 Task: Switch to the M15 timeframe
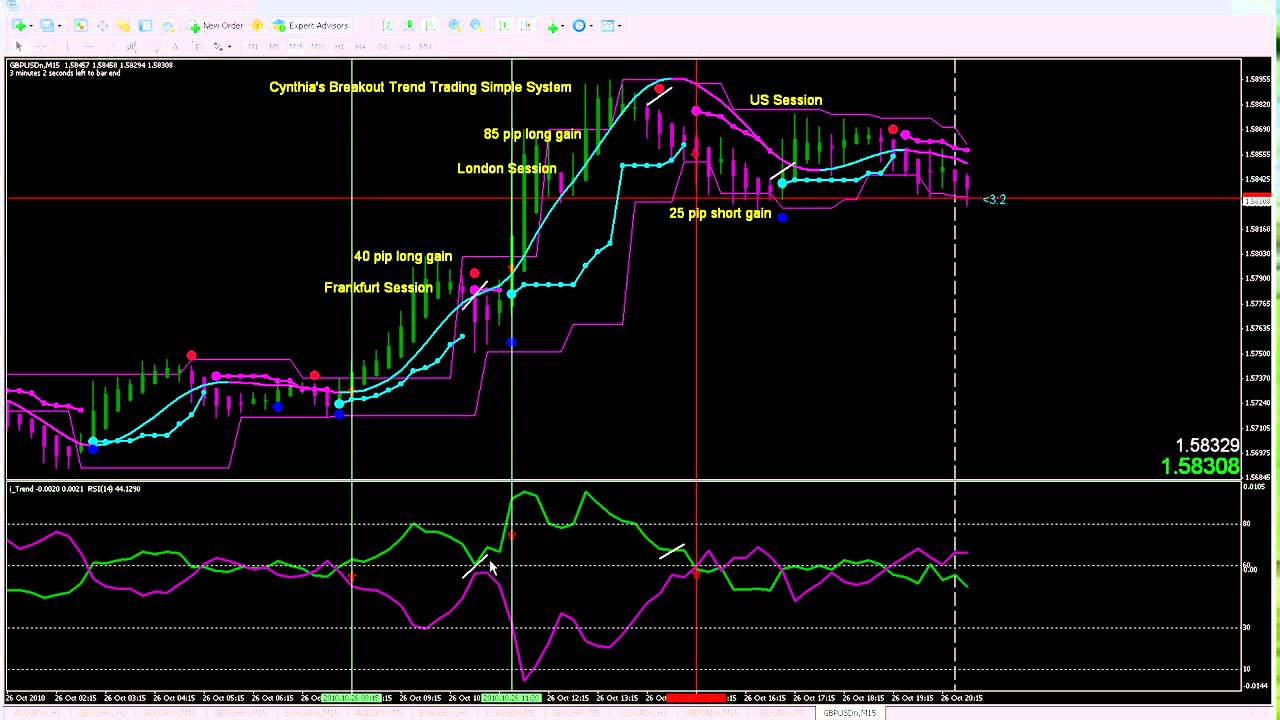[297, 47]
